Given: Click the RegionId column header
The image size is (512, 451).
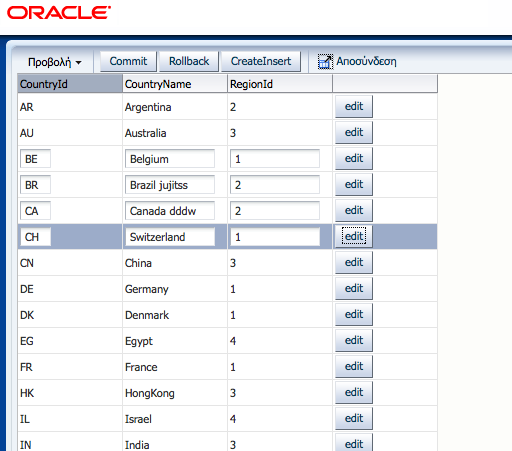Looking at the screenshot, I should point(280,84).
